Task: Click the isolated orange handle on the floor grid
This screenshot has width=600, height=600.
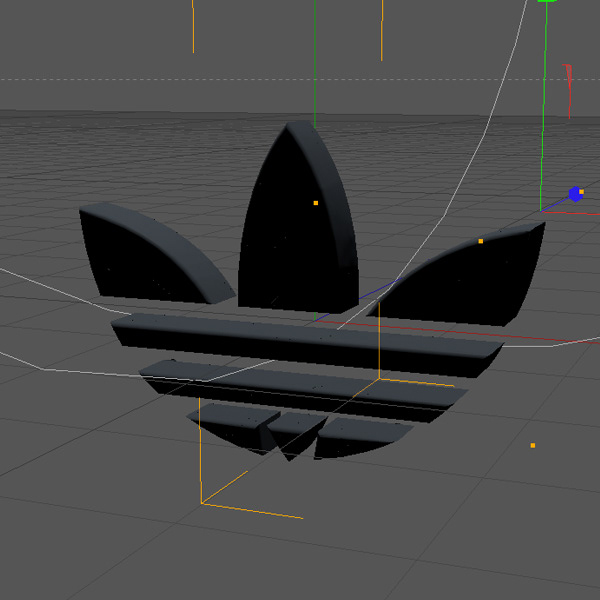Action: [x=533, y=445]
